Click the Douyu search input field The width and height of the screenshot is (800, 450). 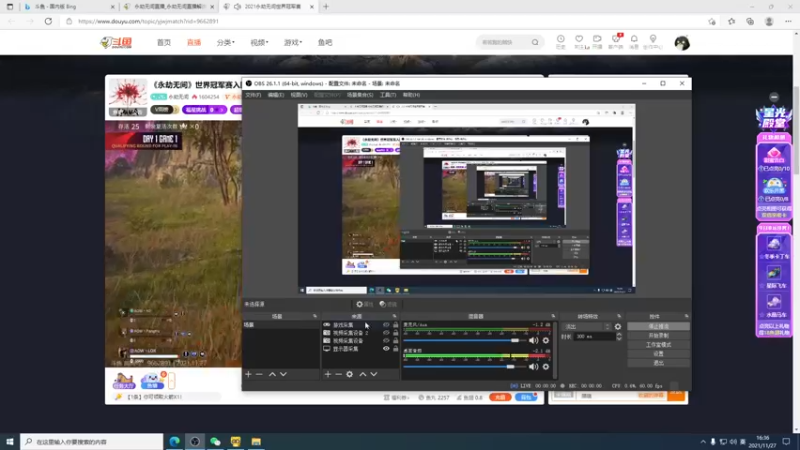503,42
